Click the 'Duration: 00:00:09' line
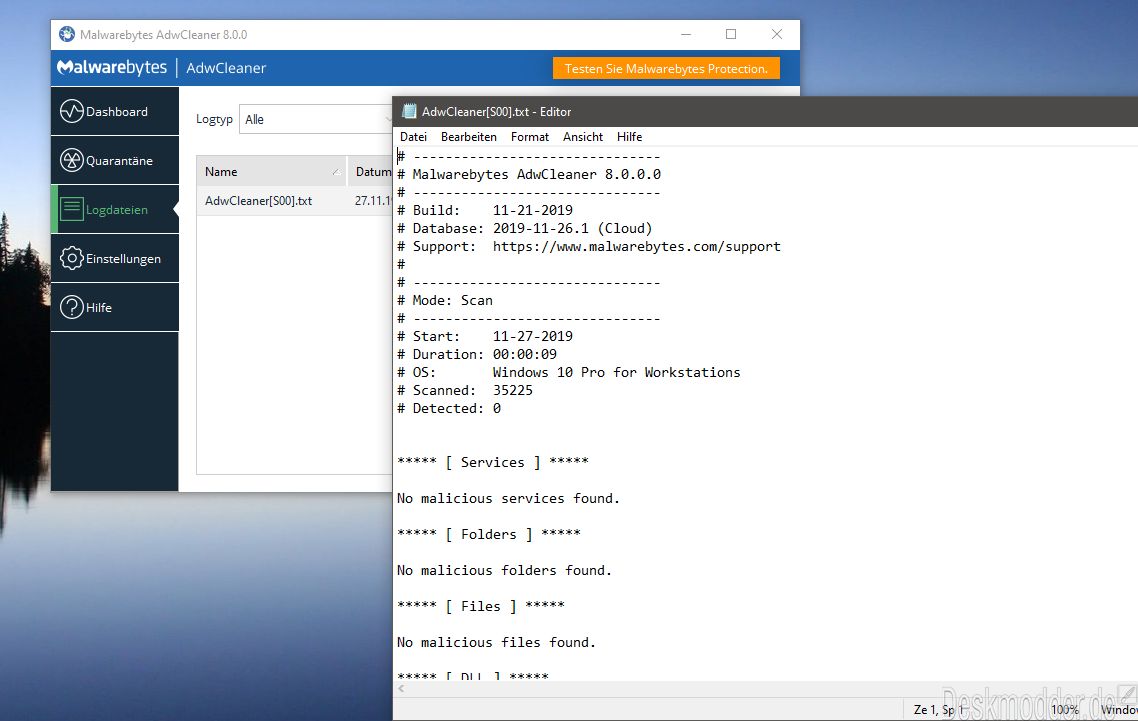1138x721 pixels. click(477, 354)
